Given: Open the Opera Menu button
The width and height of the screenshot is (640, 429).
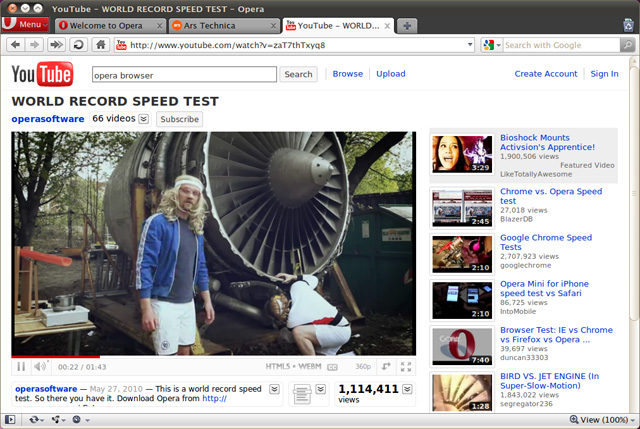Looking at the screenshot, I should pos(25,24).
